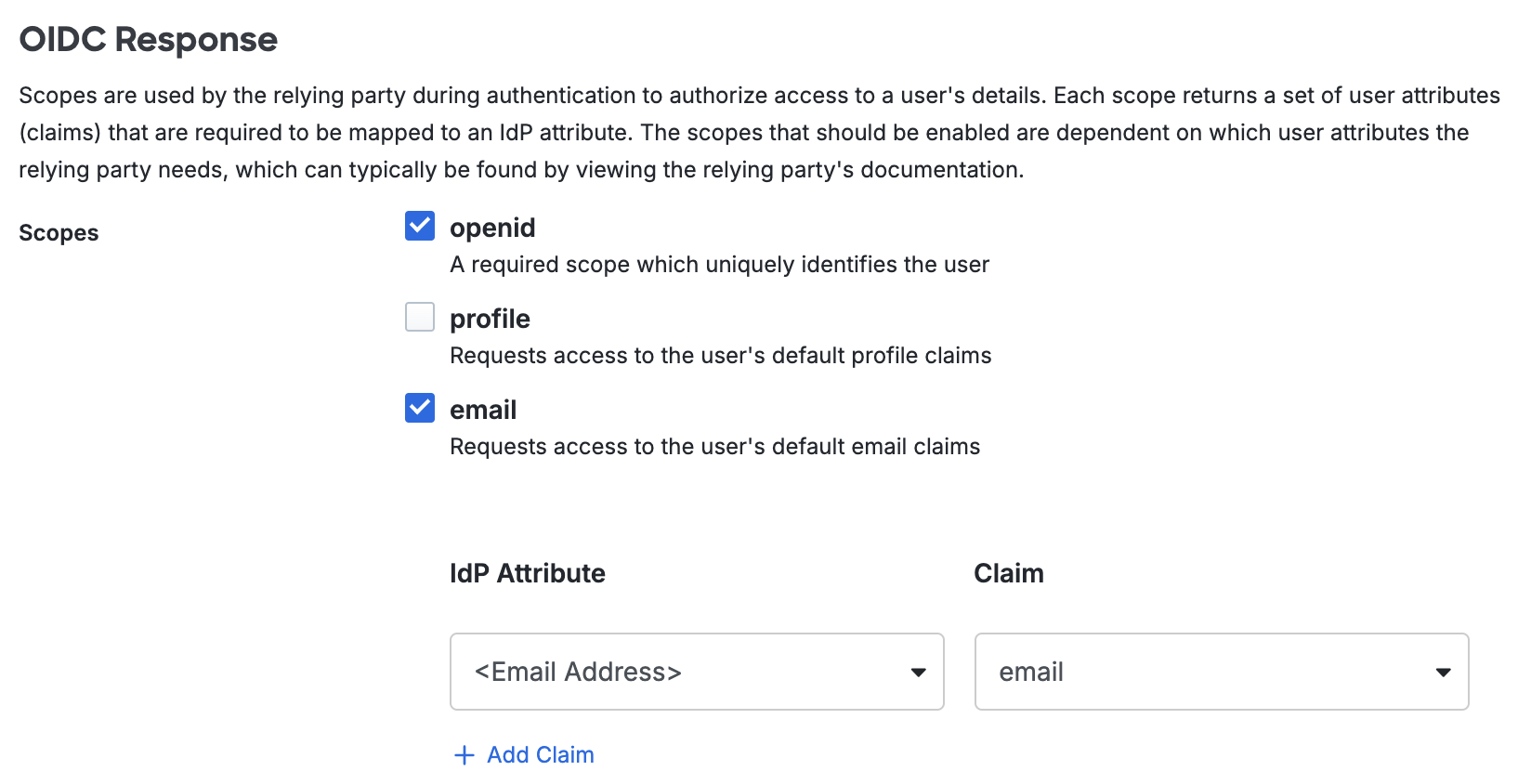Viewport: 1518px width, 784px height.
Task: Click the email checkbox checkmark icon
Action: [x=419, y=409]
